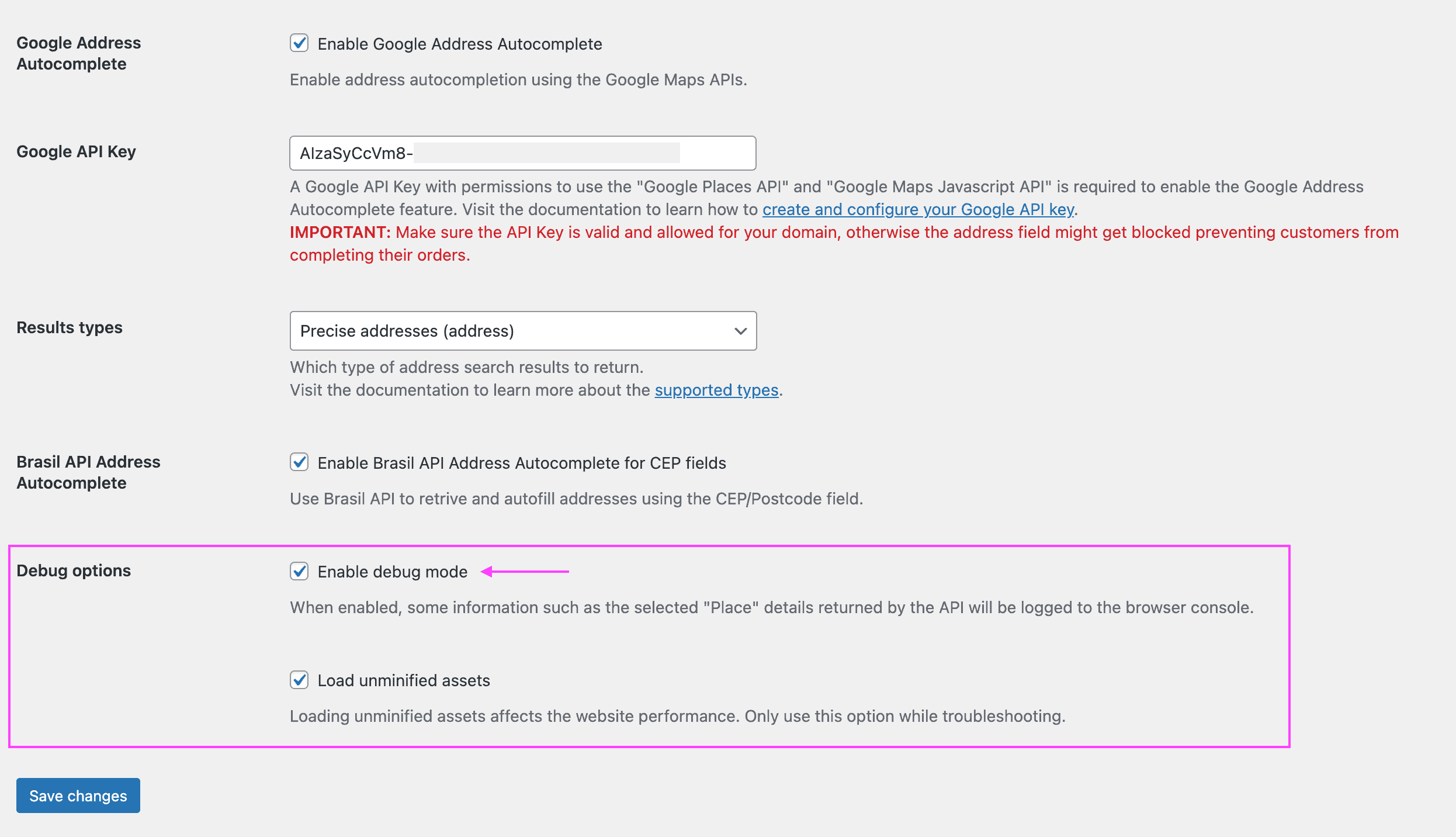Click the Save changes button
This screenshot has width=1456, height=837.
coord(78,796)
